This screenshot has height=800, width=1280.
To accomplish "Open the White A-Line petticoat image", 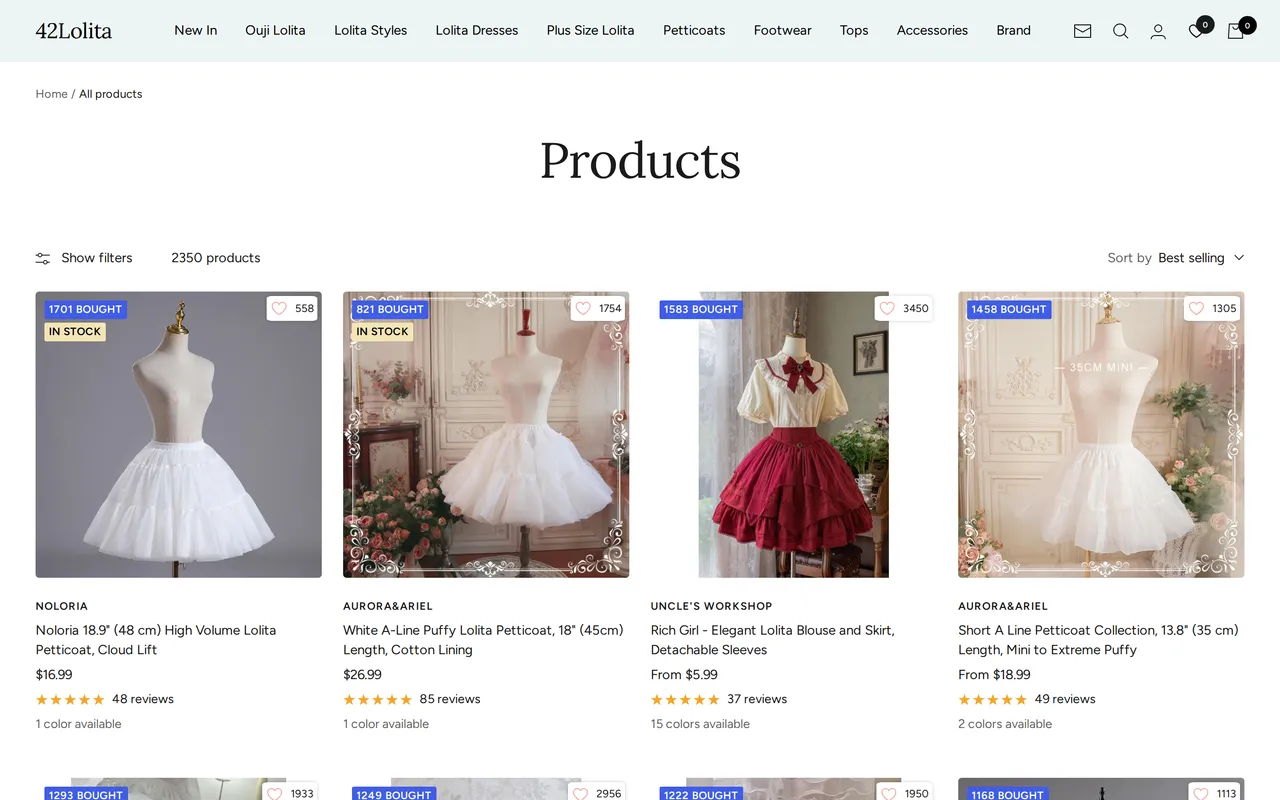I will pyautogui.click(x=486, y=435).
